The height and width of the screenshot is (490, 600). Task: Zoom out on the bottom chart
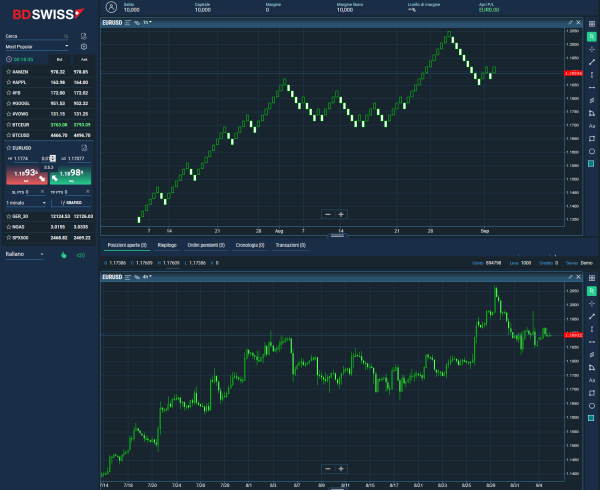(x=327, y=468)
